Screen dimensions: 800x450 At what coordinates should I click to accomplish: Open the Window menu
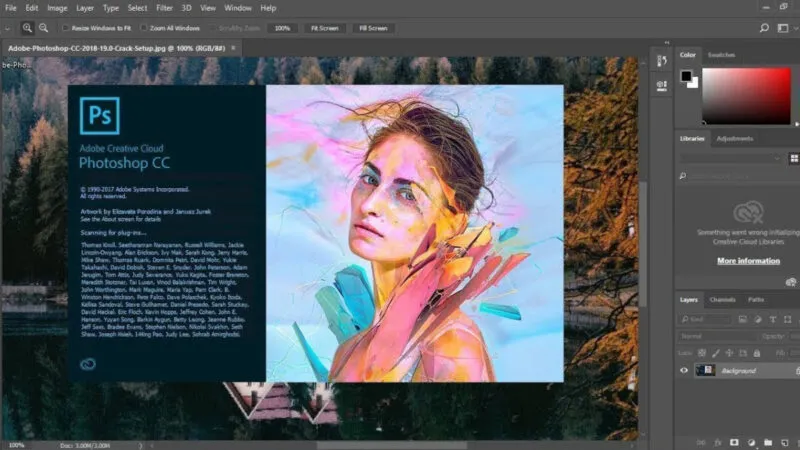pos(238,8)
